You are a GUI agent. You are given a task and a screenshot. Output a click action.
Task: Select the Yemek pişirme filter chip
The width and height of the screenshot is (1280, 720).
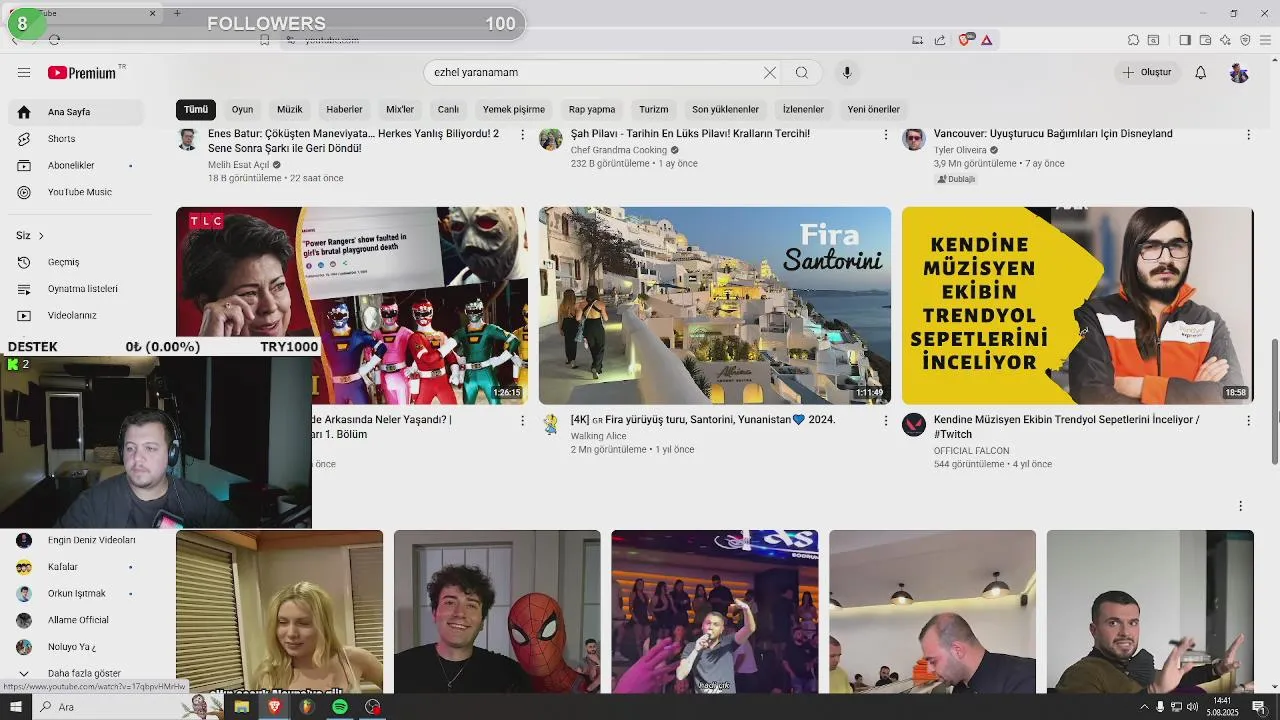point(514,109)
